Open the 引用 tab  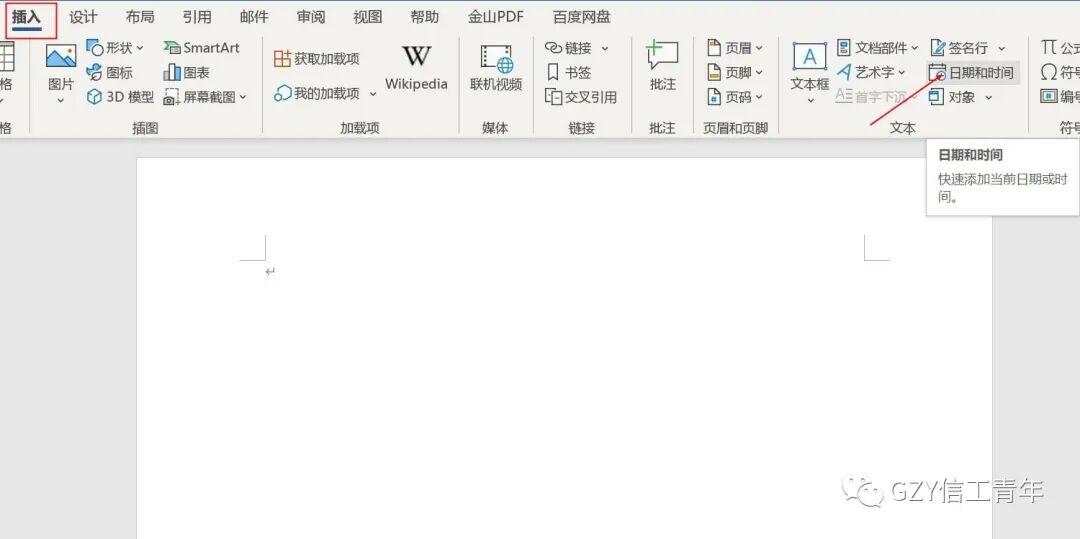click(197, 17)
